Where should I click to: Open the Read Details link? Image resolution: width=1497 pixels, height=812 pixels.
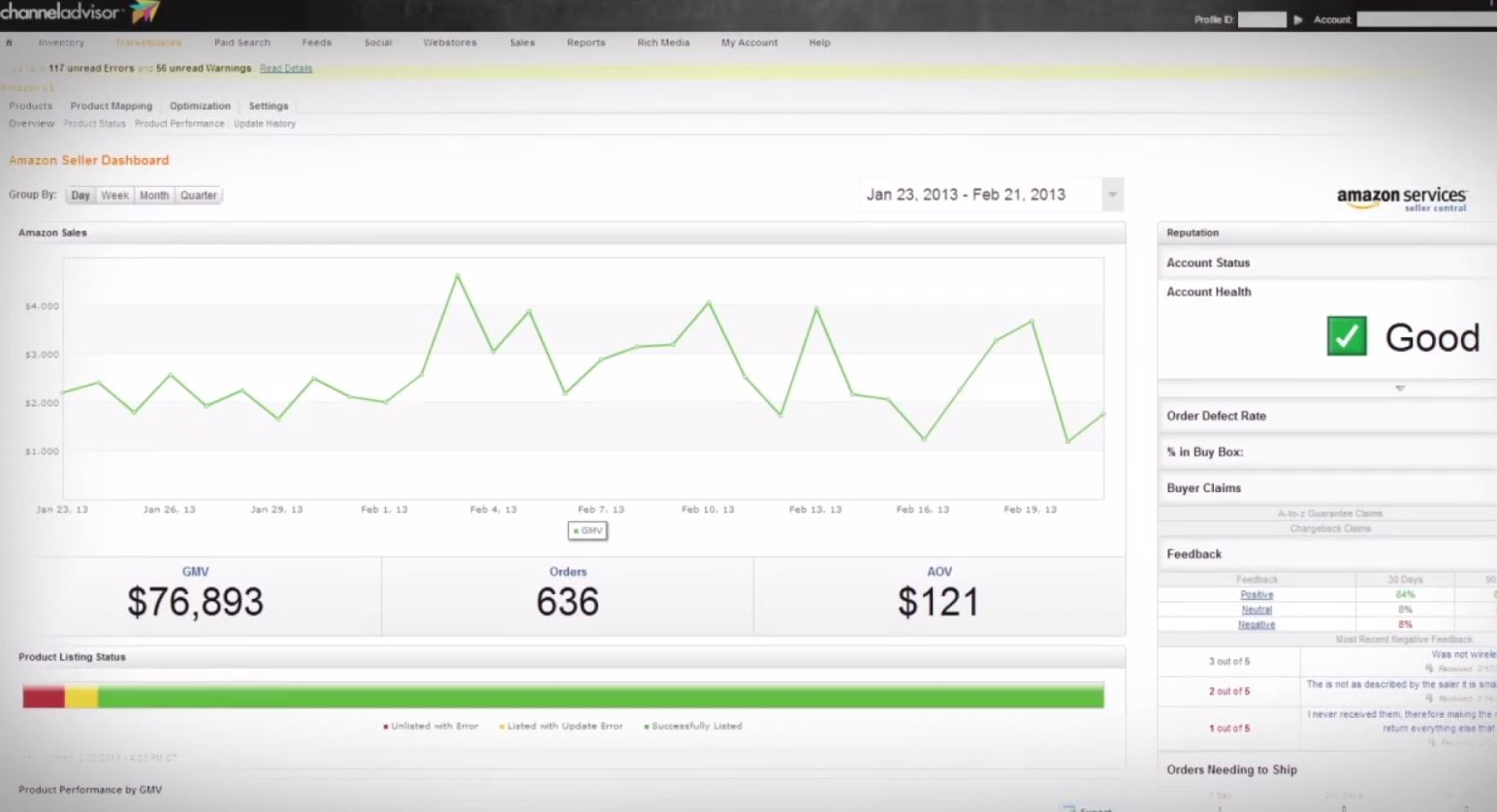pyautogui.click(x=286, y=69)
